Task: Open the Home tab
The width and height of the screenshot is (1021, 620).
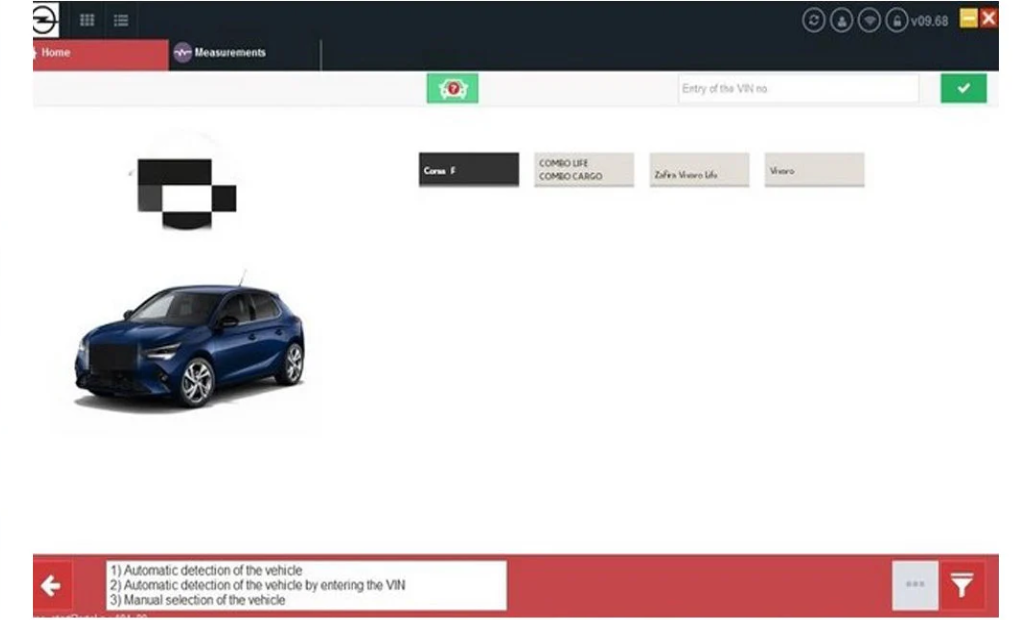Action: click(x=100, y=54)
